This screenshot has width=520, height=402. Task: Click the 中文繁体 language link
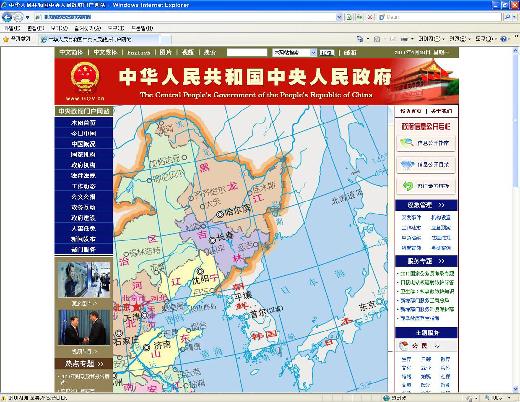[105, 52]
